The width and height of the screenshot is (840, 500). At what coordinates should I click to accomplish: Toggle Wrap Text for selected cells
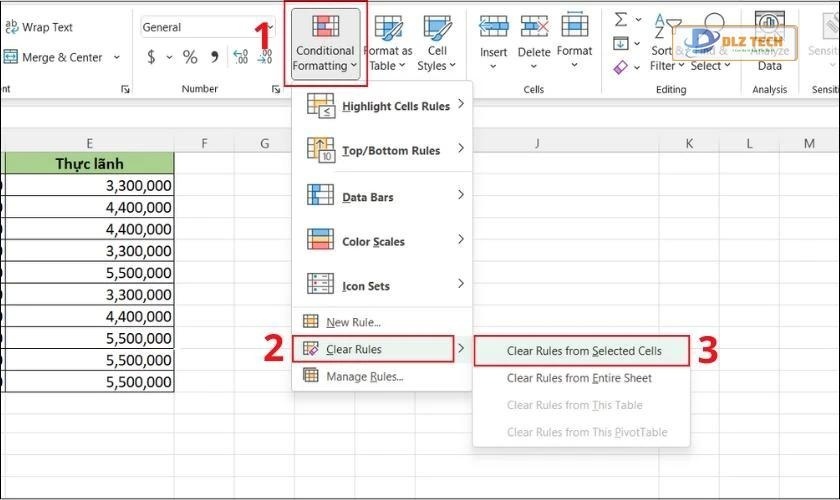coord(42,27)
